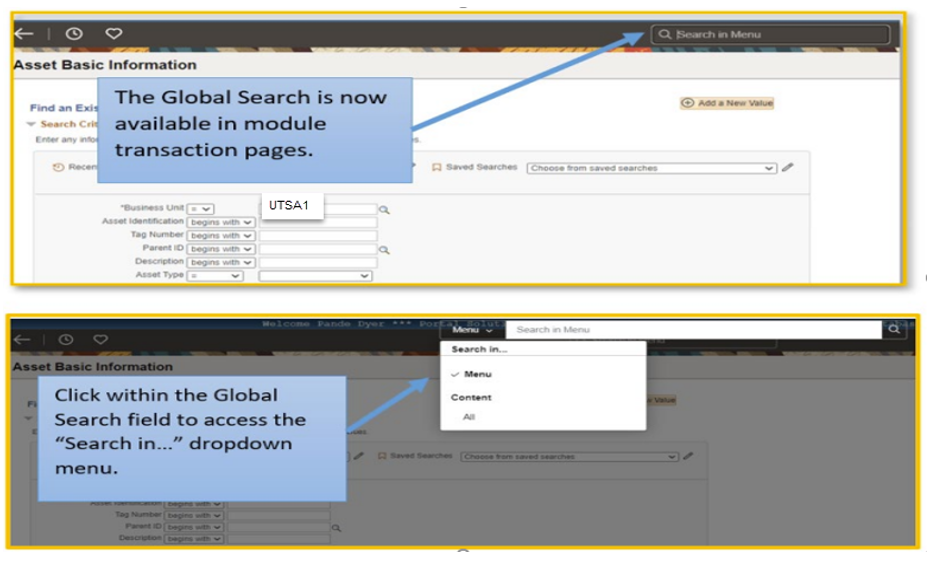Viewport: 932px width, 561px height.
Task: Open Description begins with dropdown in bottom screenshot
Action: [194, 539]
